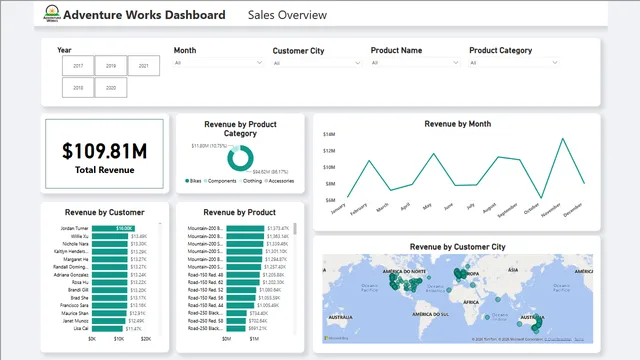Click the February axis label
640x360 pixels.
point(359,209)
